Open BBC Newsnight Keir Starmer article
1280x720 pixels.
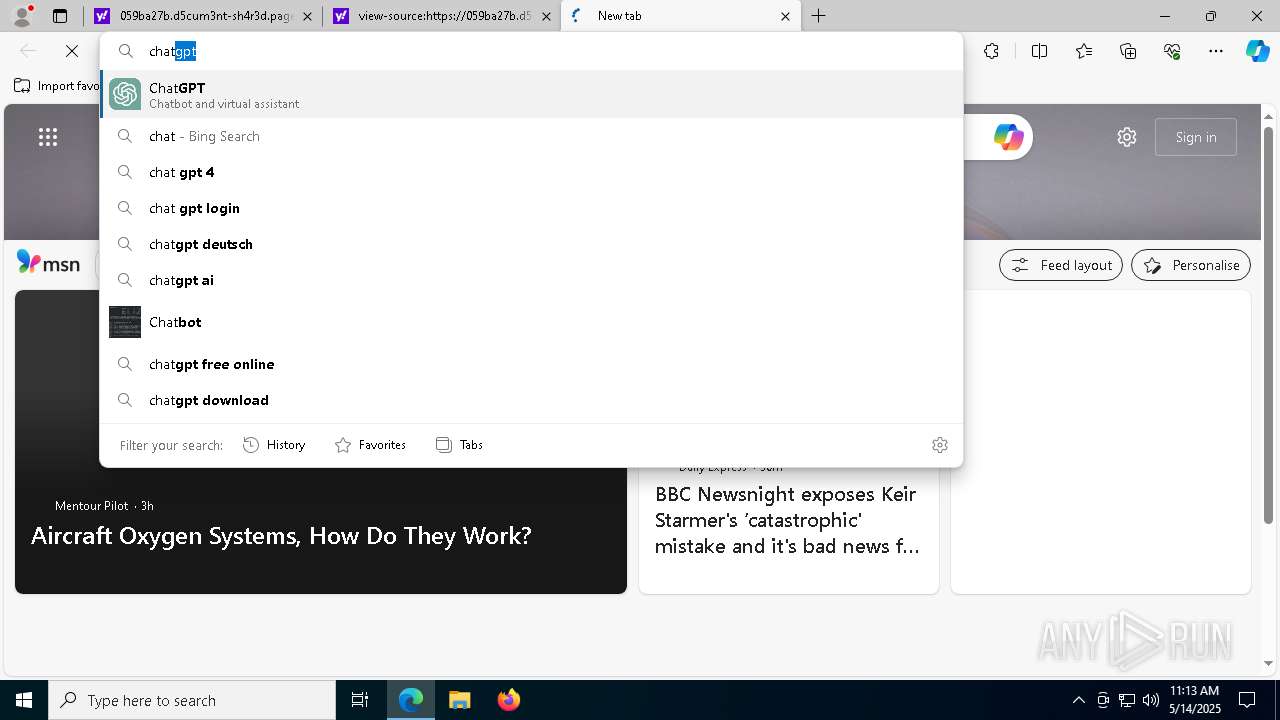coord(788,520)
